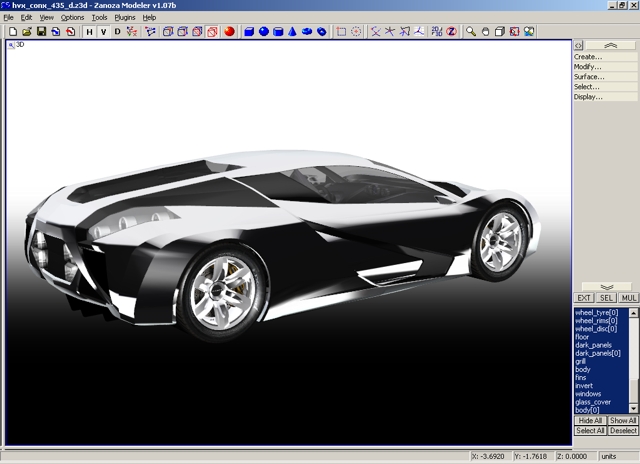Image resolution: width=640 pixels, height=464 pixels.
Task: Click the red circled Z icon
Action: point(451,31)
